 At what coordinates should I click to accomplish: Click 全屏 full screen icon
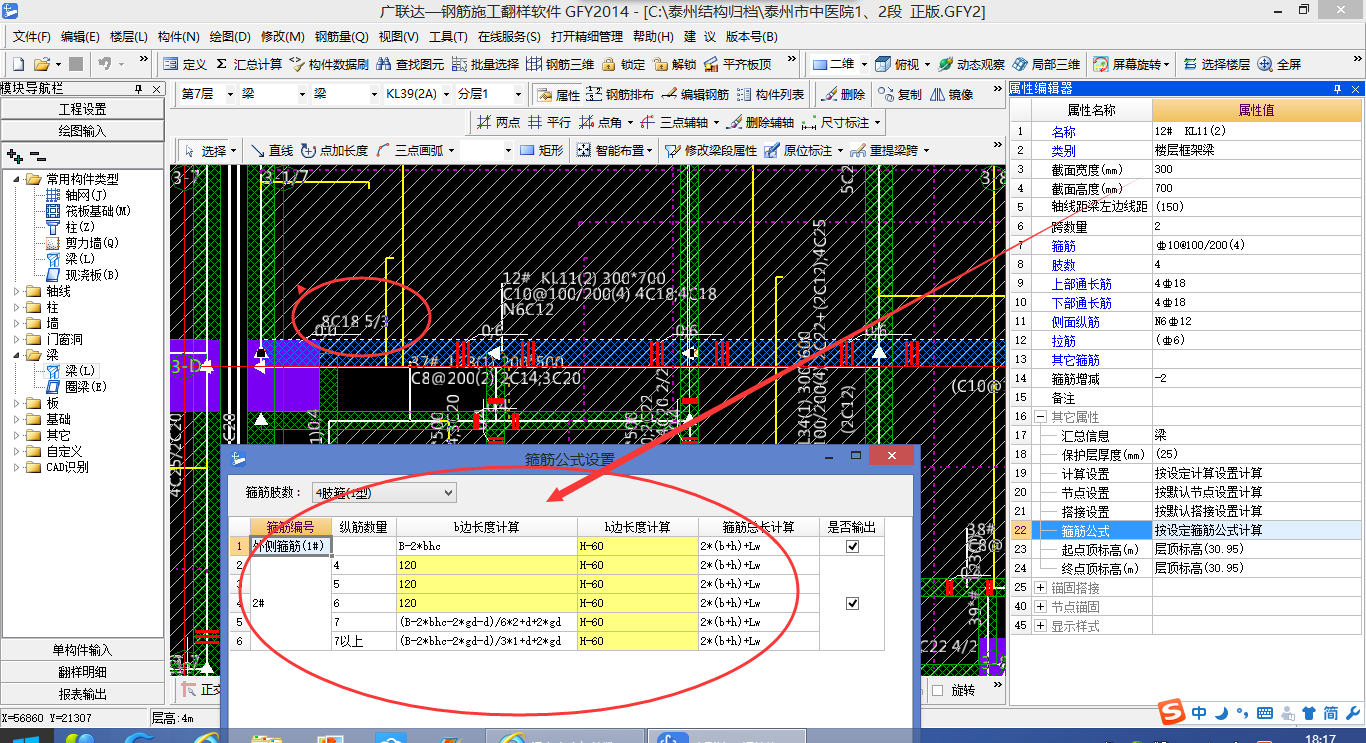[1279, 64]
